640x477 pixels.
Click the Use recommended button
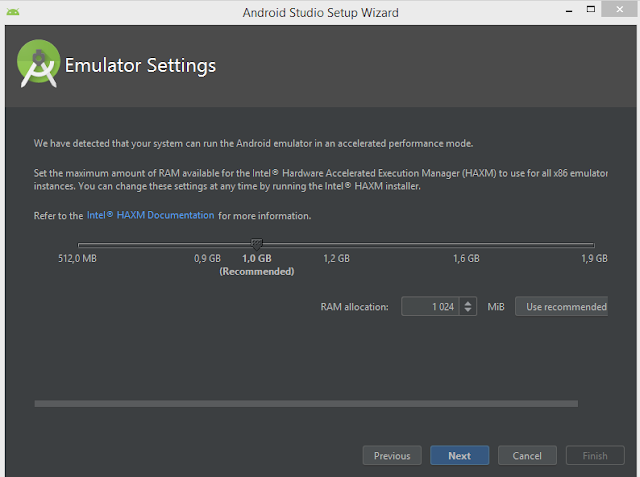[x=562, y=306]
